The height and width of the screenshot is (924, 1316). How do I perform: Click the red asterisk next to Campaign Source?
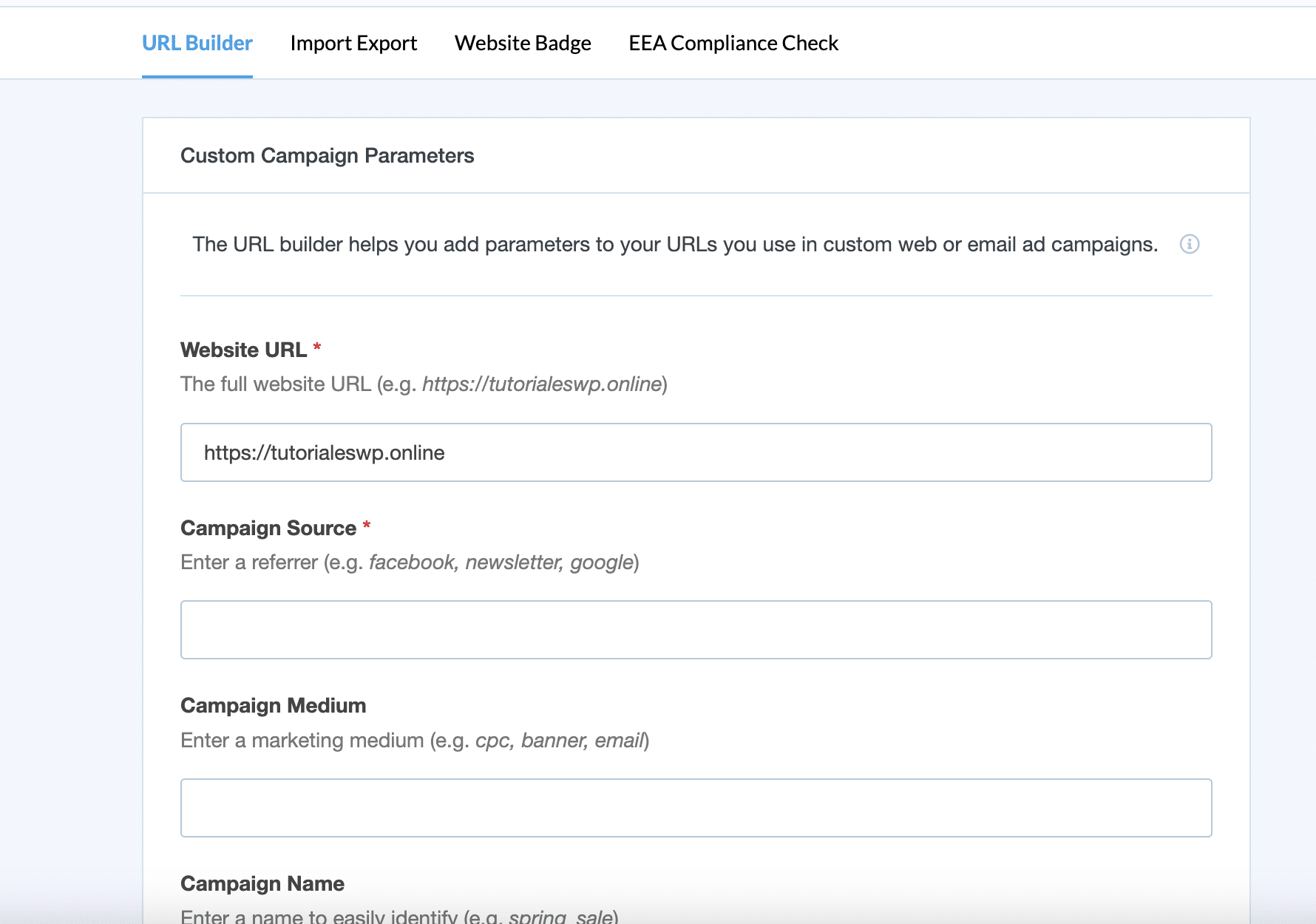click(x=366, y=525)
